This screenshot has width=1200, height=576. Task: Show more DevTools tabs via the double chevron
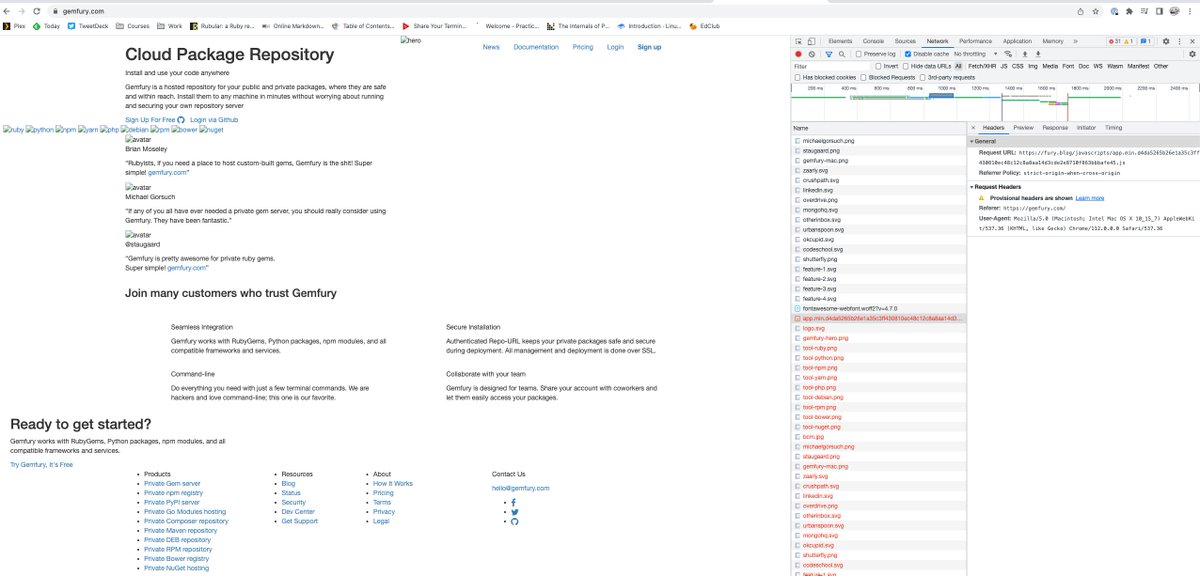pyautogui.click(x=1075, y=41)
